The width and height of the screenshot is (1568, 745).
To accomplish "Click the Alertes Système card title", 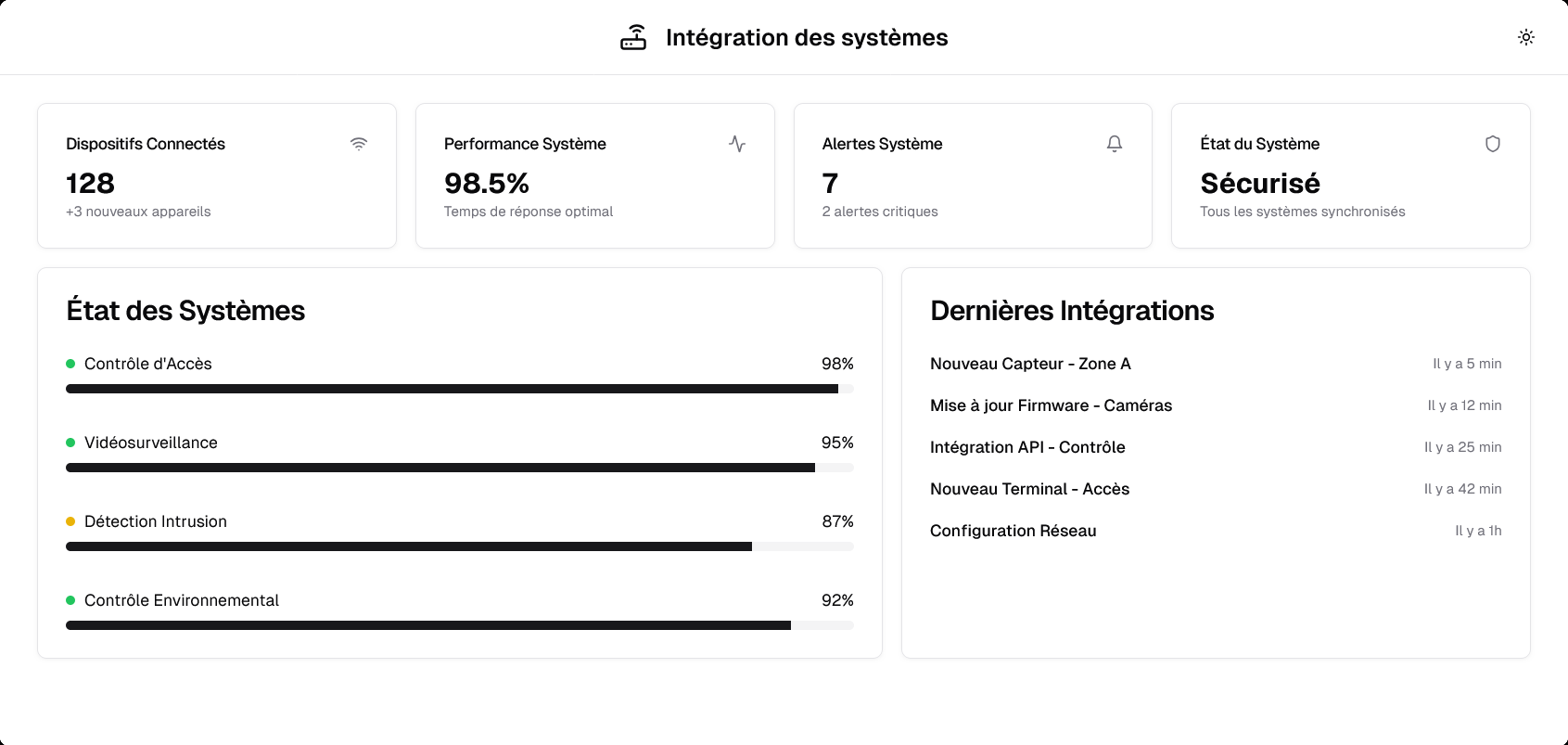I will [x=882, y=144].
